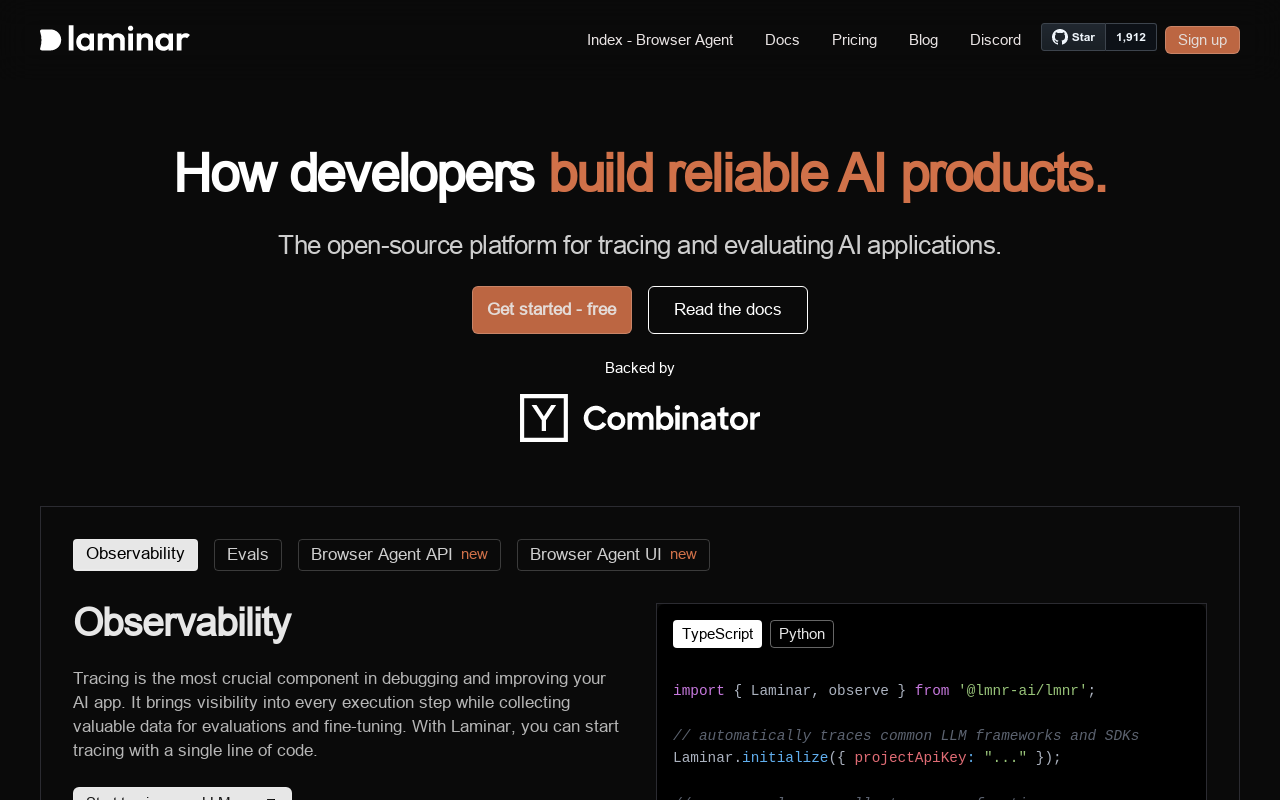The width and height of the screenshot is (1280, 800).
Task: Select TypeScript code tab
Action: [x=717, y=634]
